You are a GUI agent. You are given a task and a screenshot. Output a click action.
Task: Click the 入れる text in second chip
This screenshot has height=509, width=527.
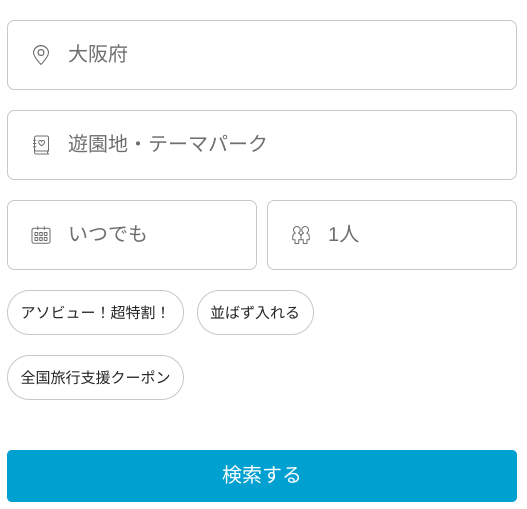277,313
